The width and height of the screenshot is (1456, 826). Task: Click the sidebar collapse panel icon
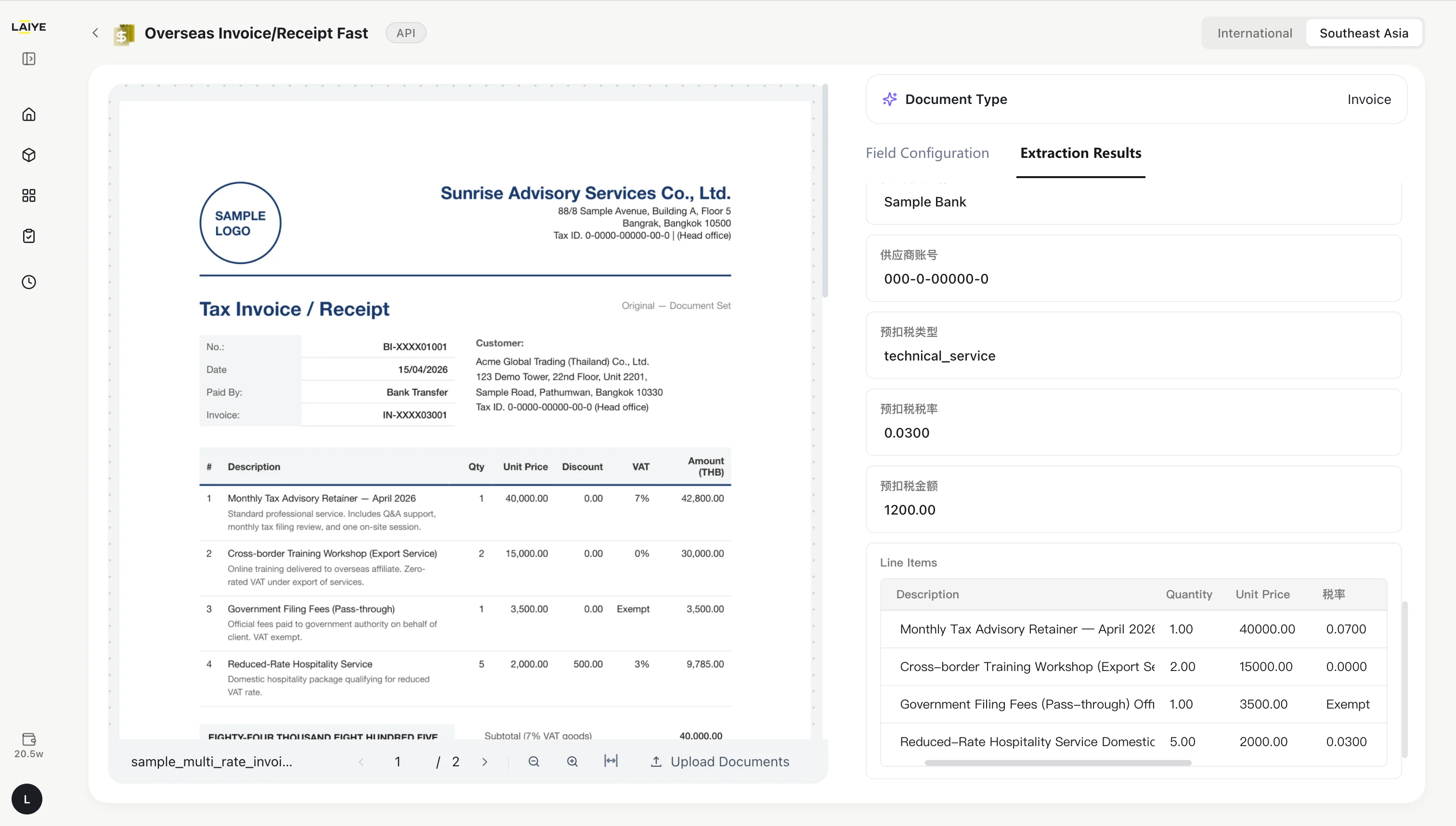[x=29, y=59]
